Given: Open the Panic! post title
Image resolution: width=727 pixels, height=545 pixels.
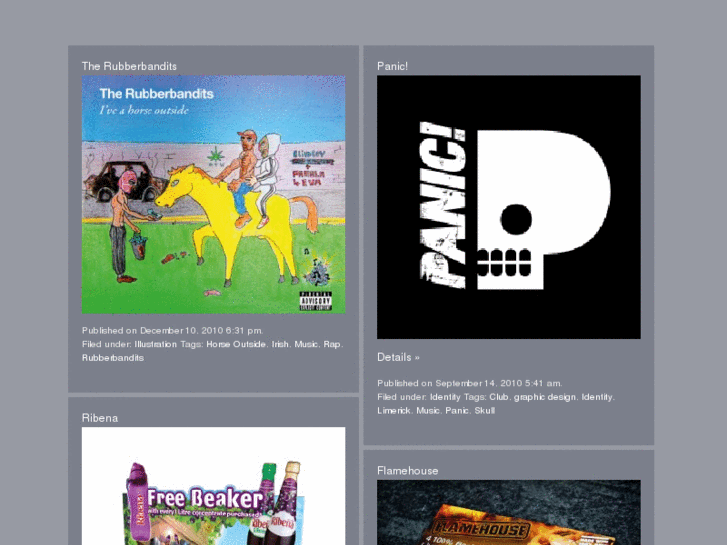Looking at the screenshot, I should click(392, 66).
